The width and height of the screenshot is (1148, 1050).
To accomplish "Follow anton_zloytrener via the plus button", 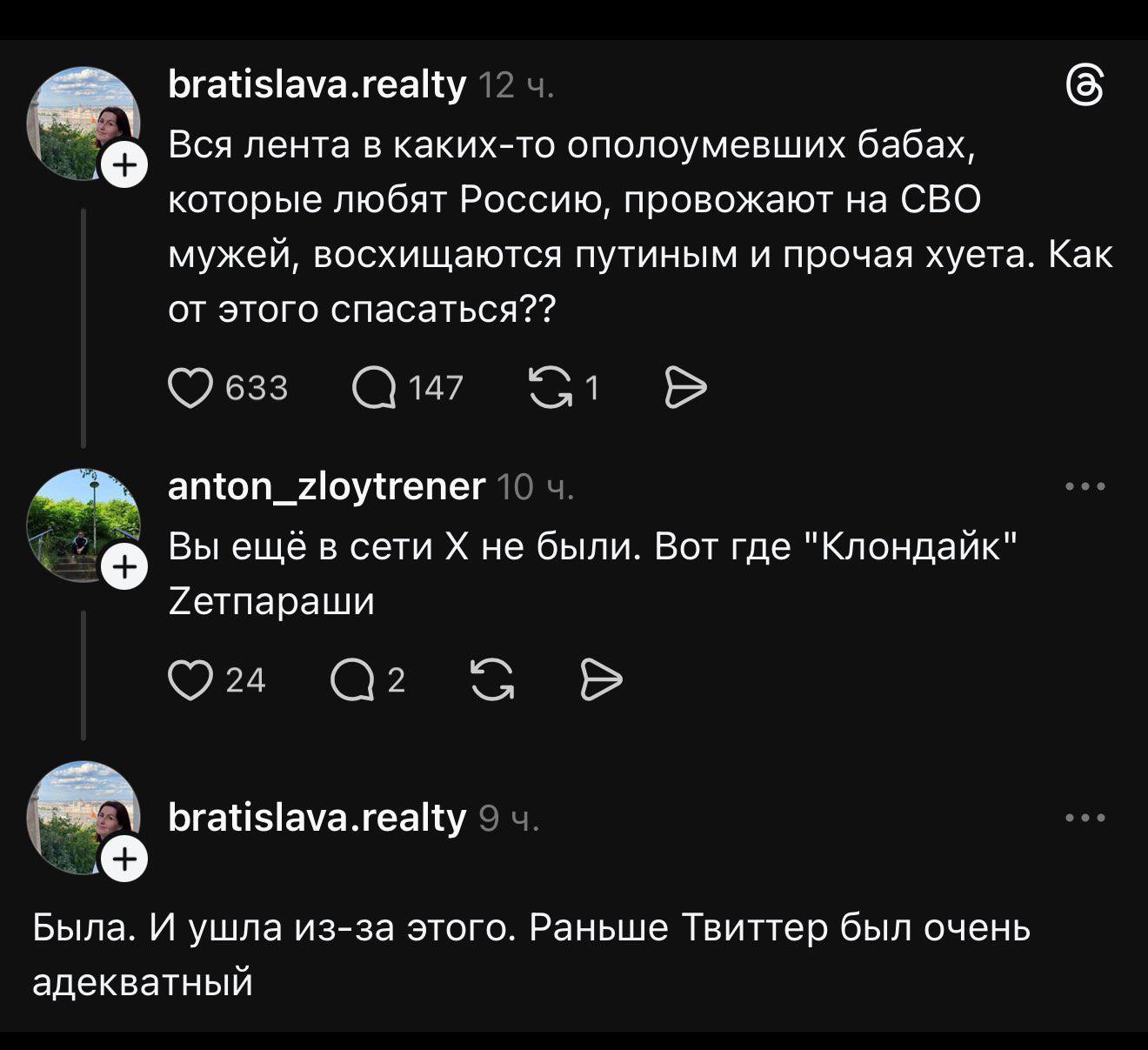I will click(x=123, y=565).
